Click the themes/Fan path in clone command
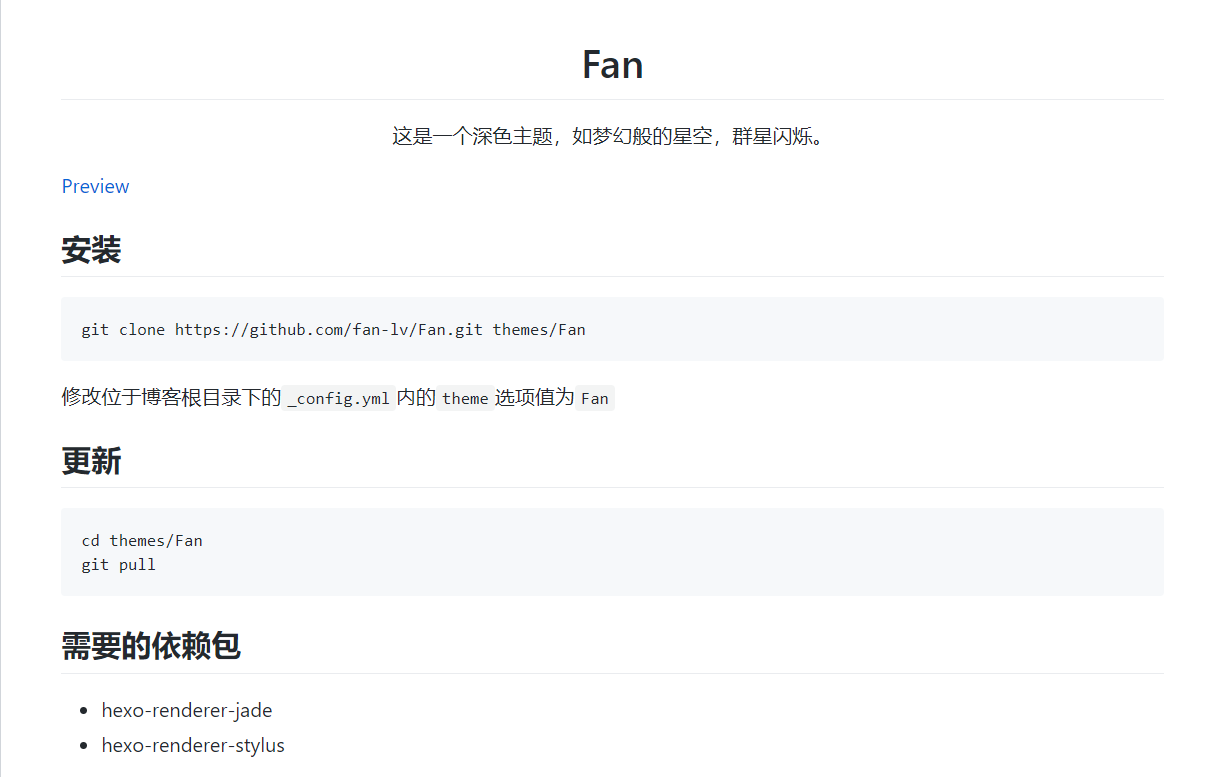 [x=539, y=329]
